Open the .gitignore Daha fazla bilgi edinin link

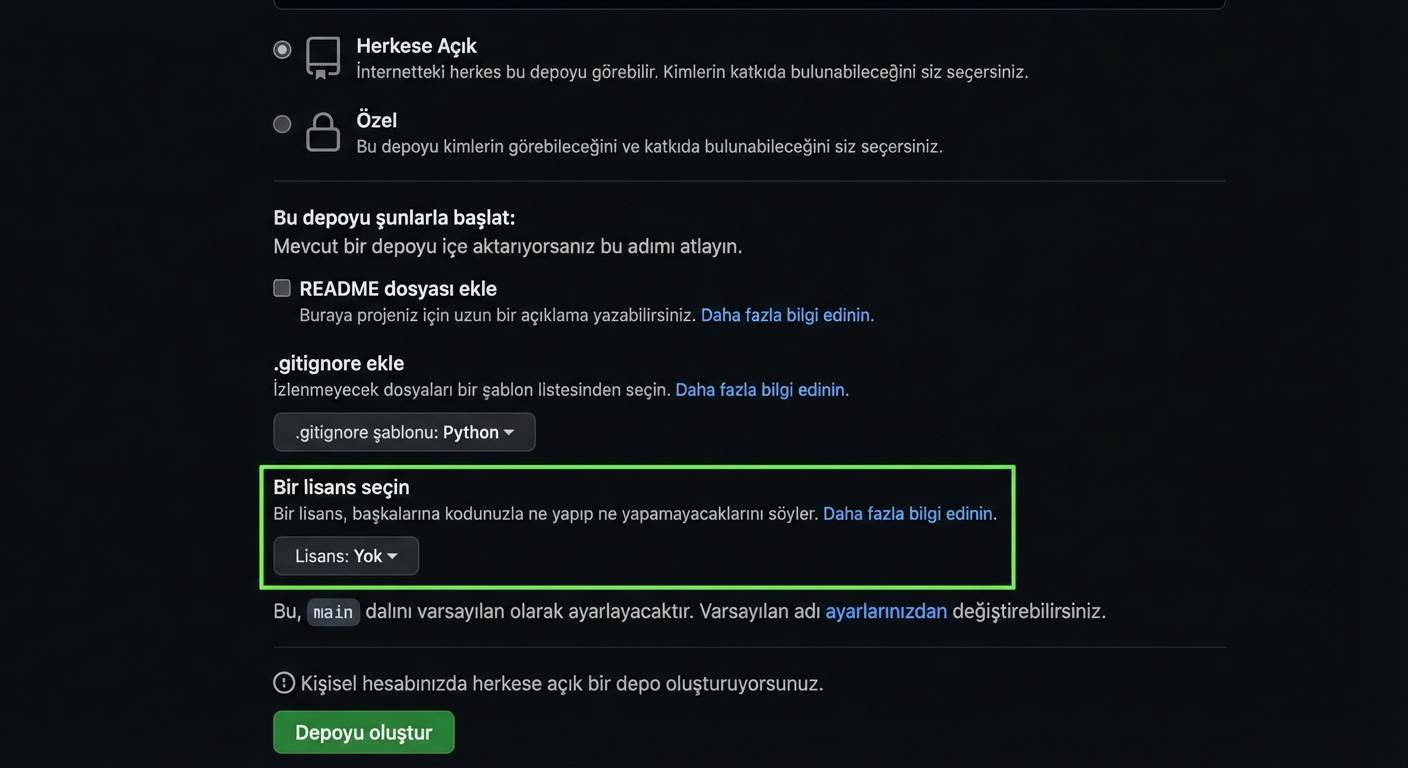tap(759, 389)
